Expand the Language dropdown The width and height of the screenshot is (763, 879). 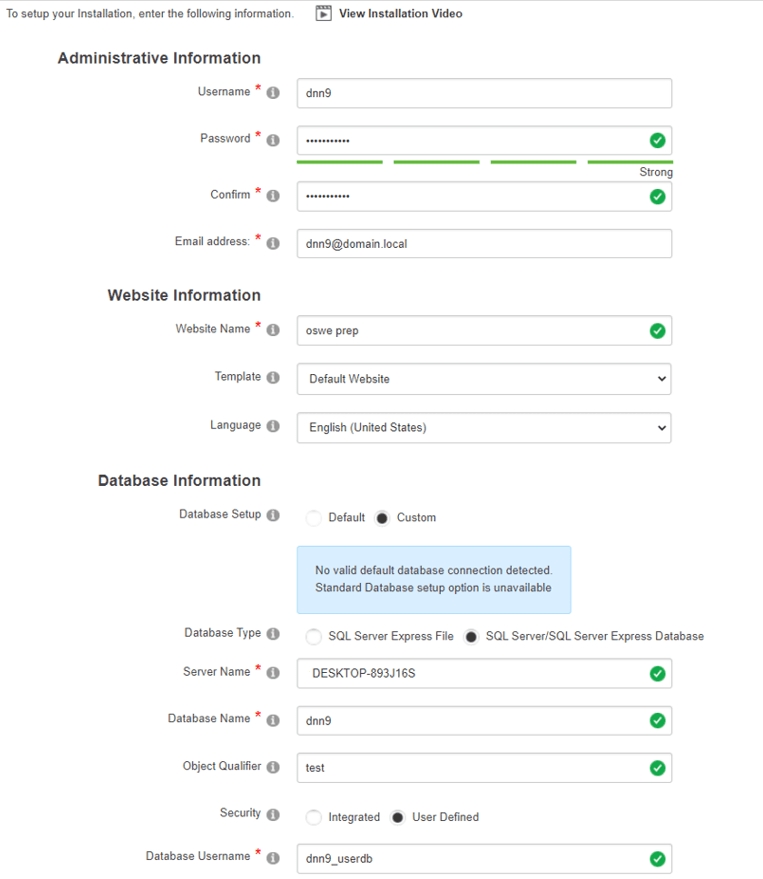tap(484, 427)
